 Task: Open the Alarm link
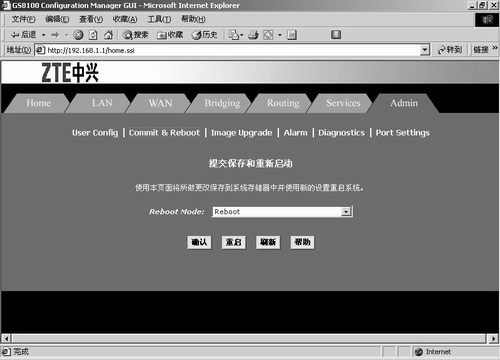coord(295,133)
